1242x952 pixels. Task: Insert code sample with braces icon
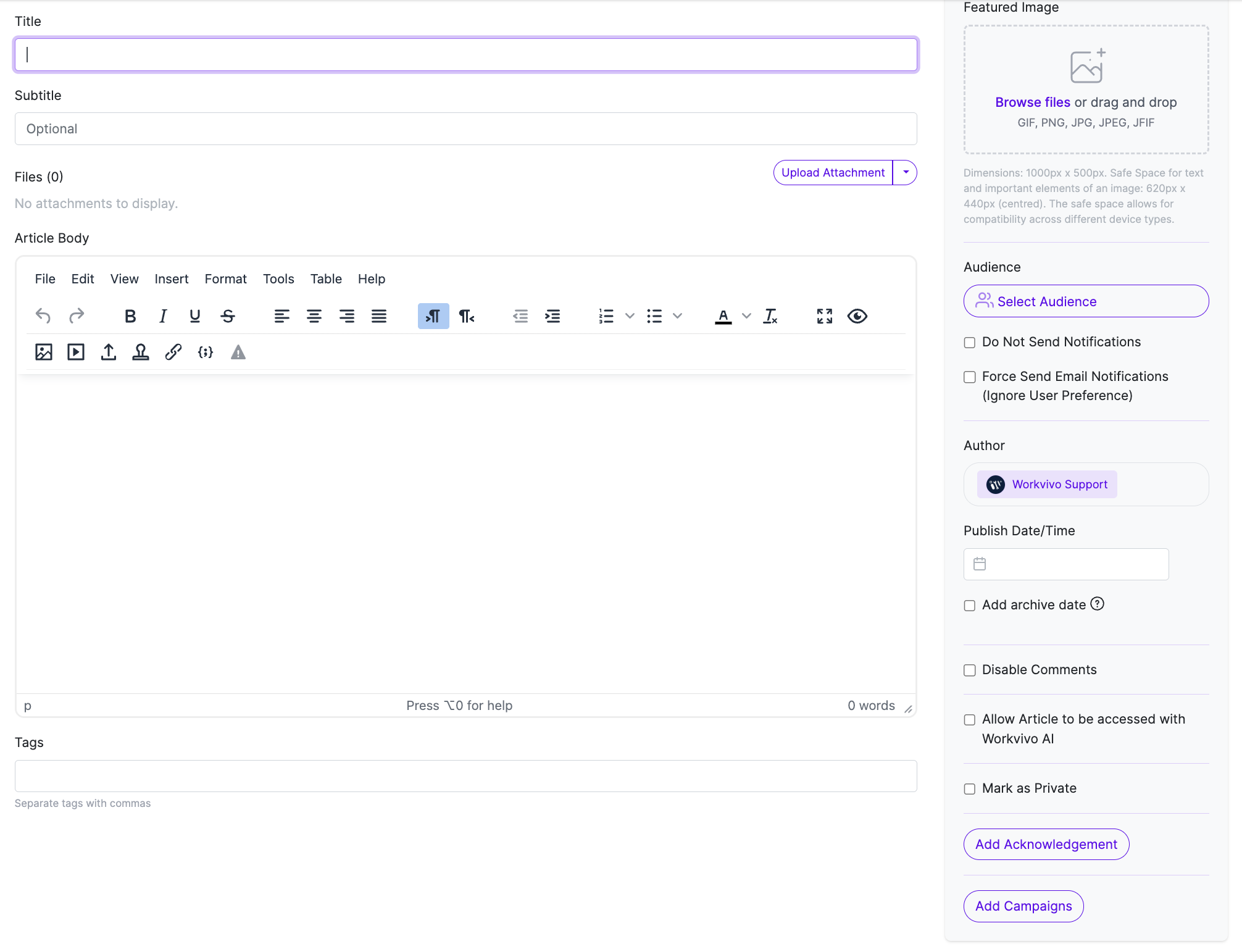206,352
